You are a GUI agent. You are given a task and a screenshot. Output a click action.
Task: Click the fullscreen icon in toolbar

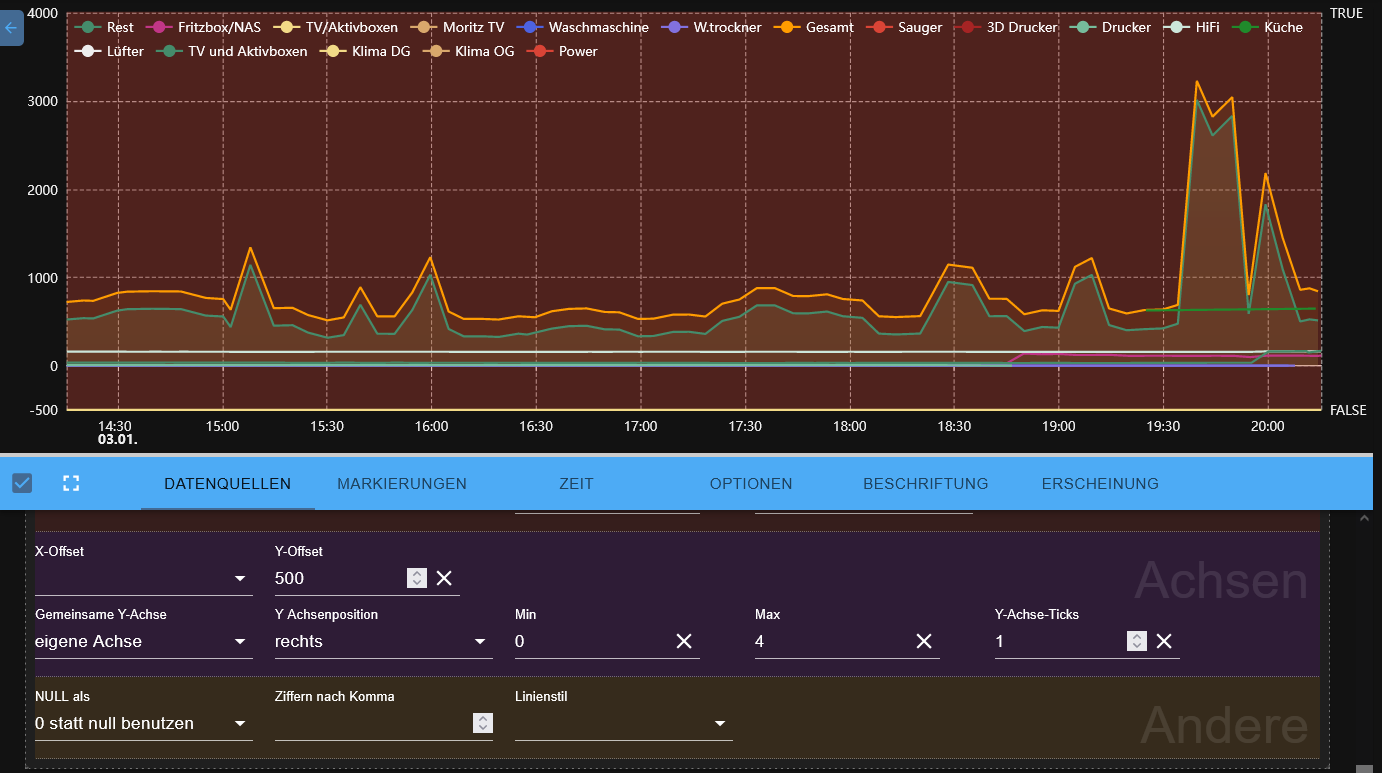(71, 484)
